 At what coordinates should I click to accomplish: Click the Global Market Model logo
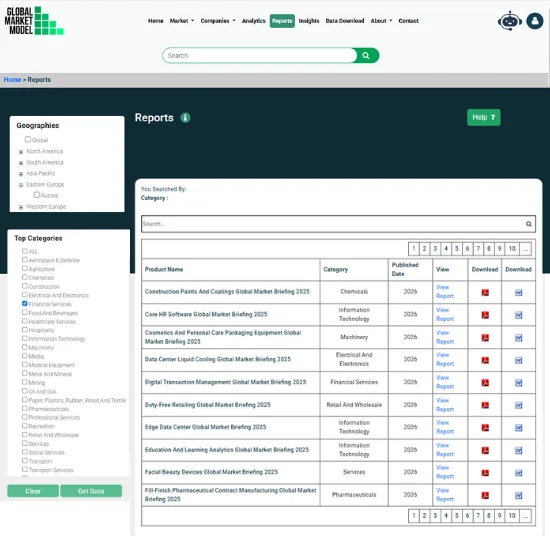34,21
